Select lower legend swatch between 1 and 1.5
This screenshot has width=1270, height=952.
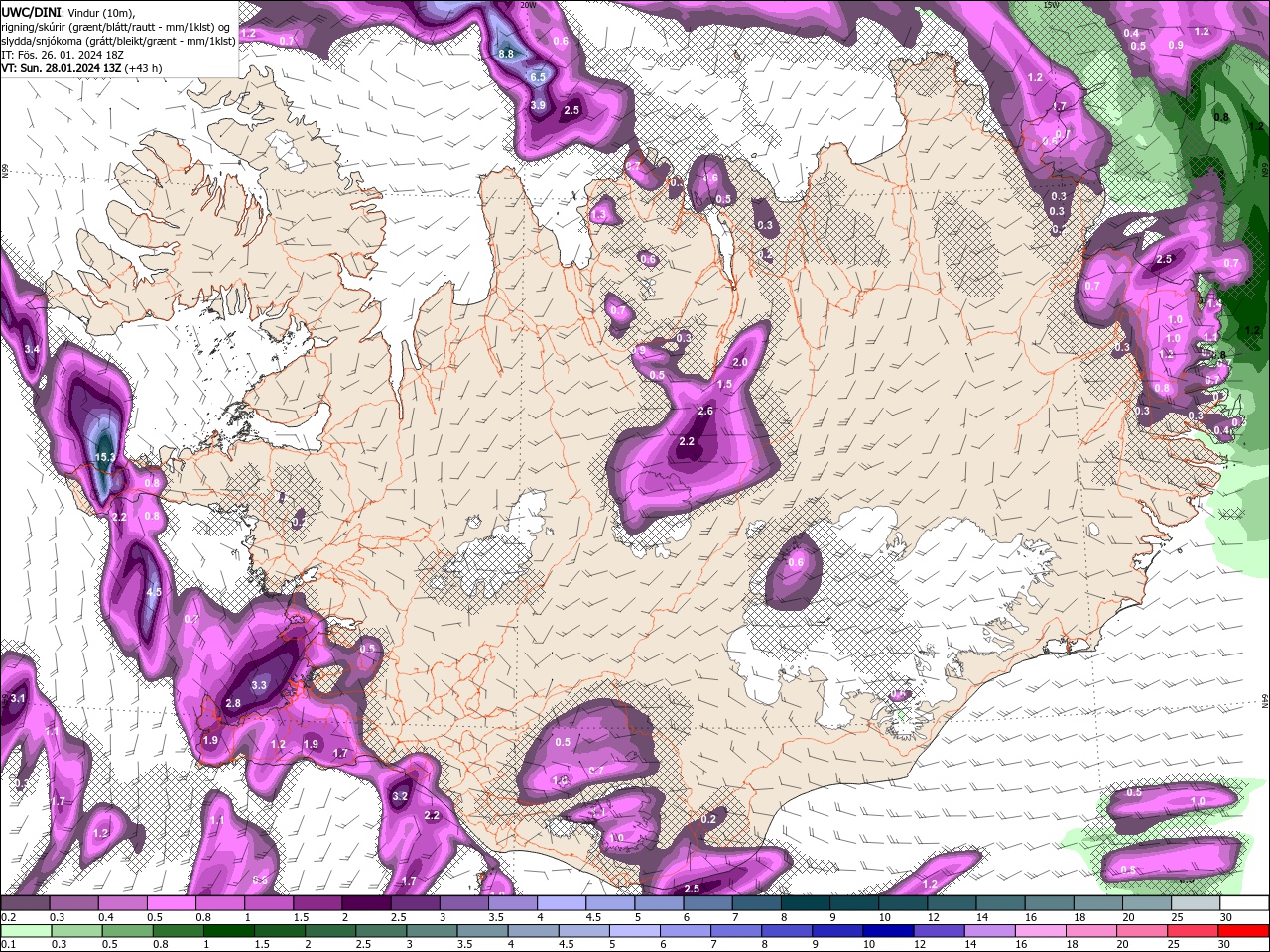(228, 931)
